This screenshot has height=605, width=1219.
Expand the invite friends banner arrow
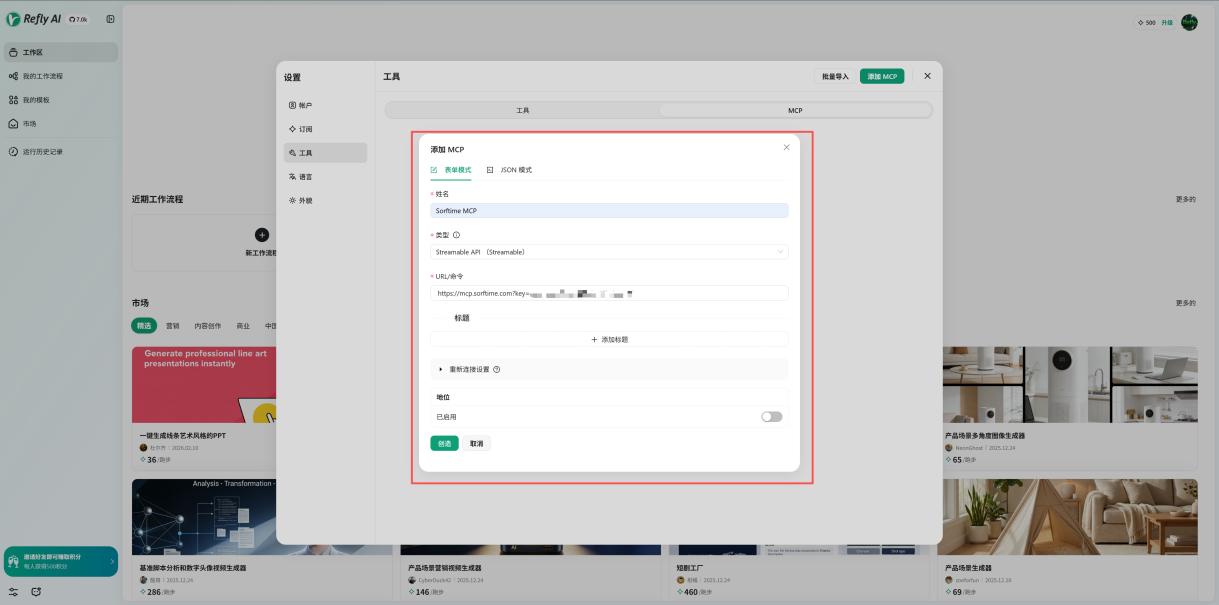coord(111,561)
